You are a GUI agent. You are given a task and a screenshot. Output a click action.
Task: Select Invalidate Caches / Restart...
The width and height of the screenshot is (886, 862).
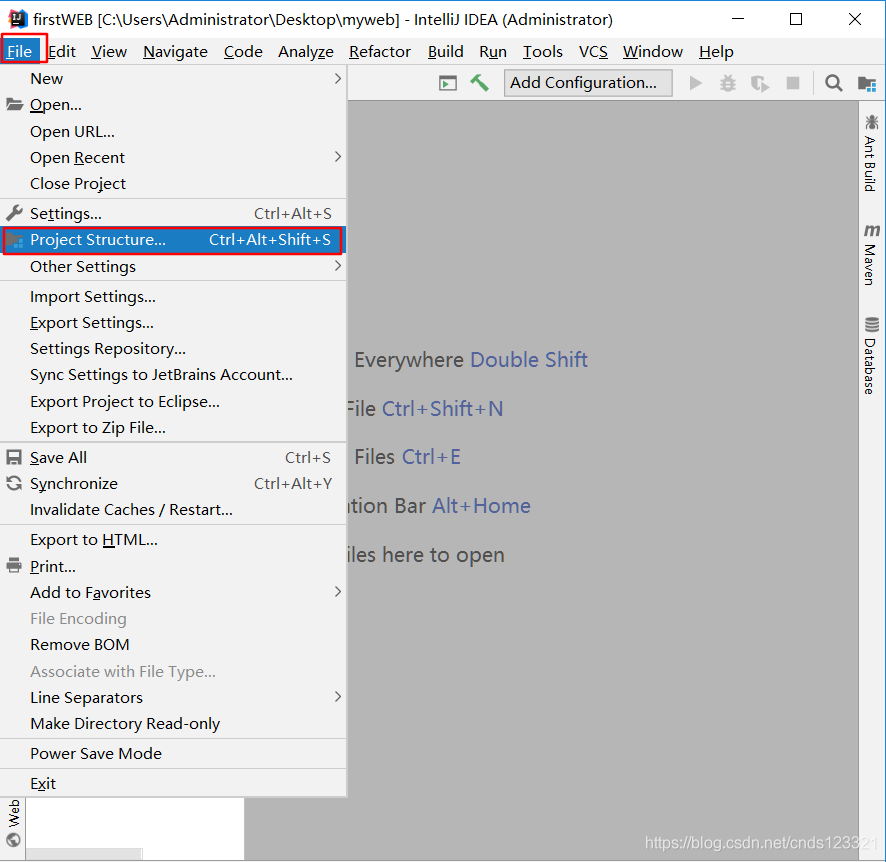173,510
